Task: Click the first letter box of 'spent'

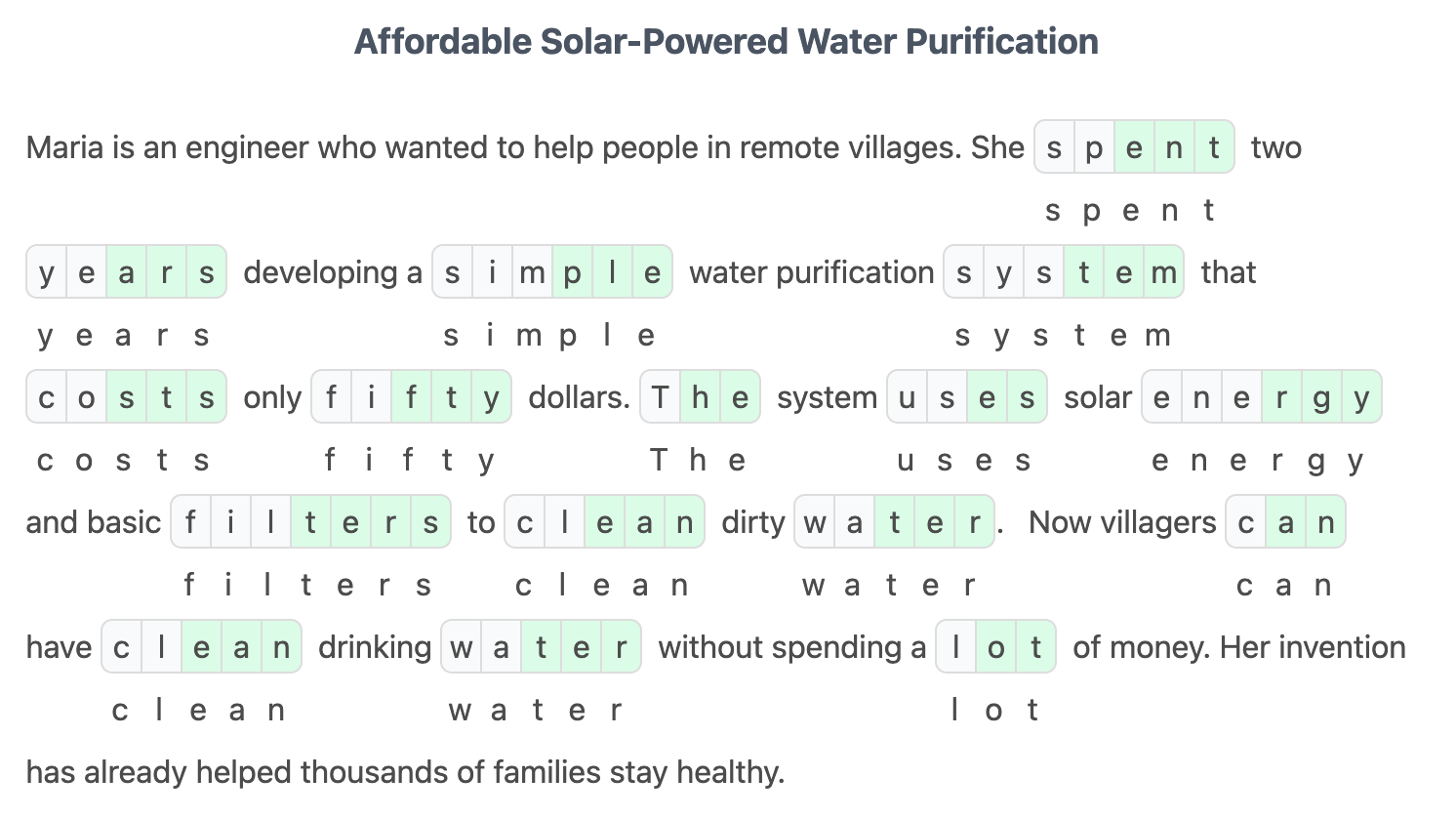Action: (1054, 147)
